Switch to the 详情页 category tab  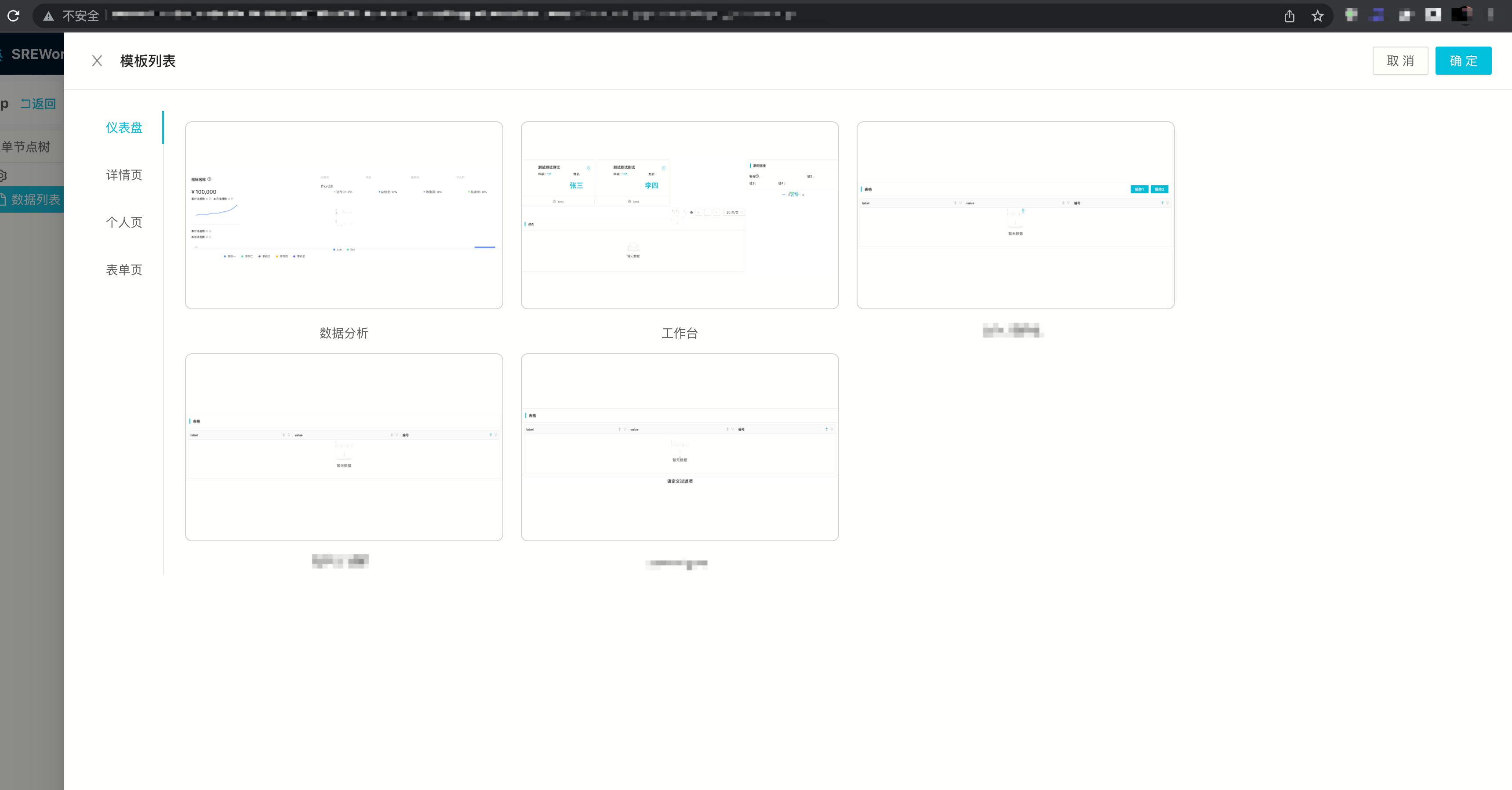(124, 175)
